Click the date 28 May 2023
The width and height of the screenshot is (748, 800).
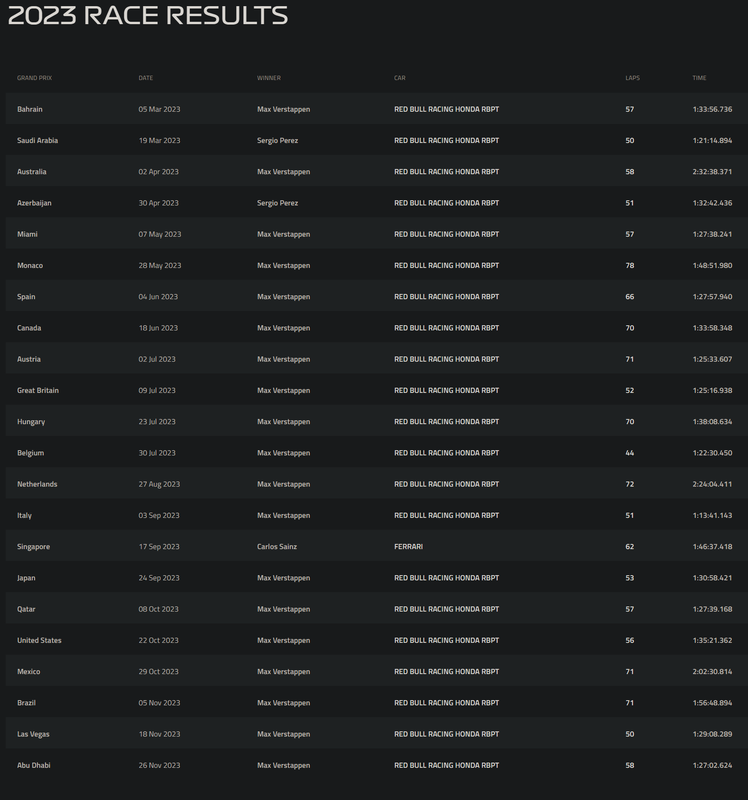[x=160, y=265]
